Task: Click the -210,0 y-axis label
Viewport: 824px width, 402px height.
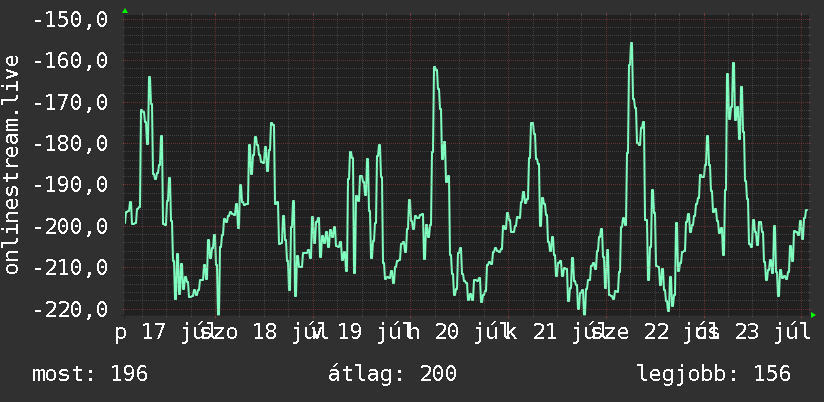Action: coord(70,267)
